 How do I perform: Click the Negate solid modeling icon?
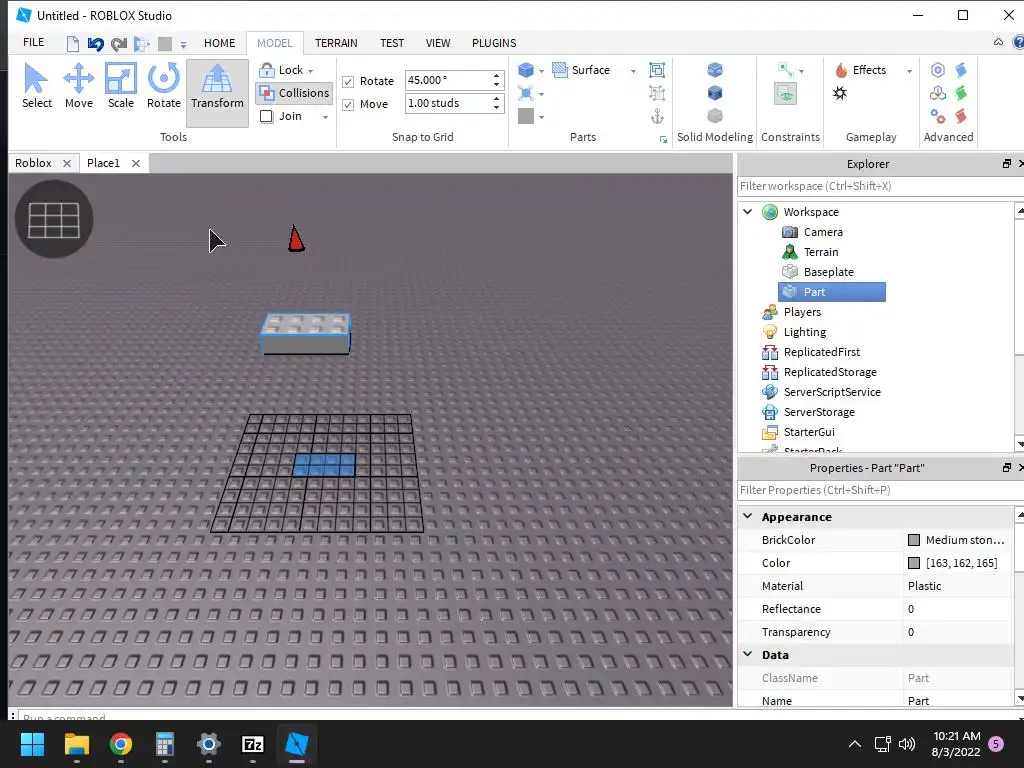715,93
